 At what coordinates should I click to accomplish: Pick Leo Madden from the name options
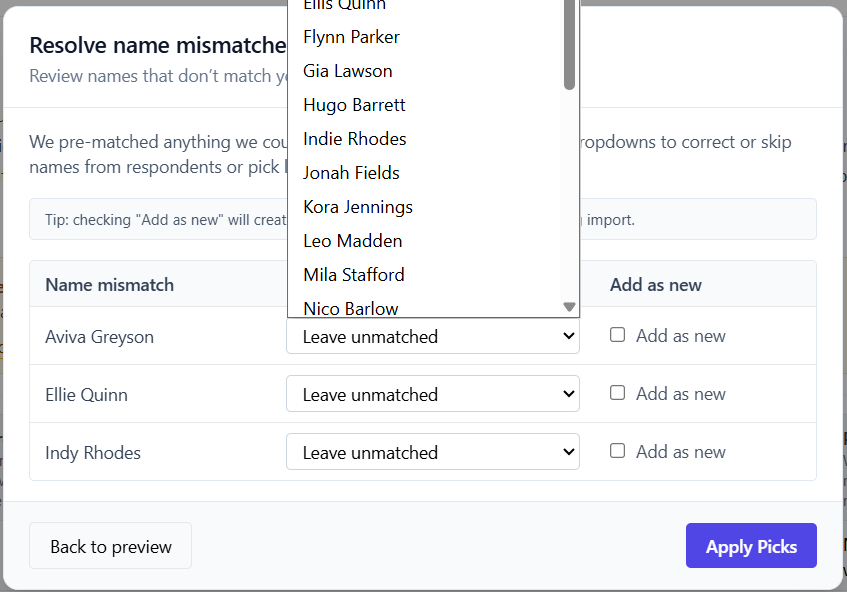[x=352, y=240]
